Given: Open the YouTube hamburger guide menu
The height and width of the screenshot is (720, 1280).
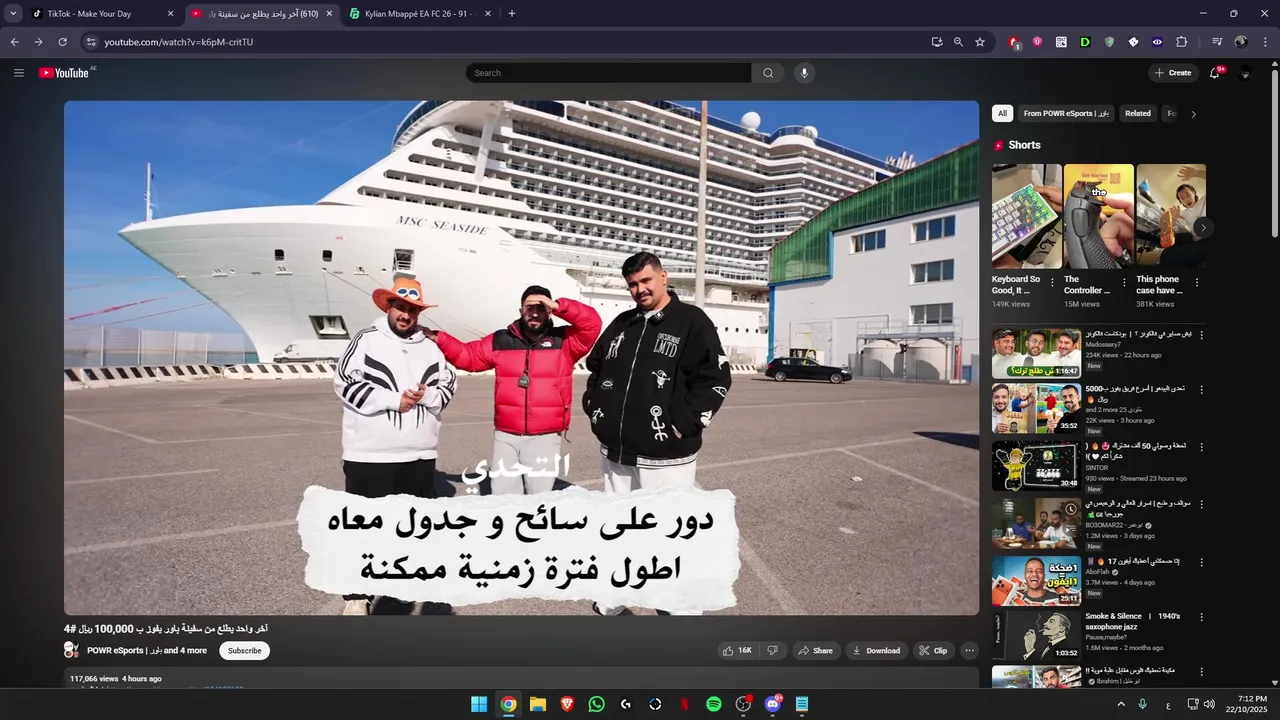Looking at the screenshot, I should [18, 73].
